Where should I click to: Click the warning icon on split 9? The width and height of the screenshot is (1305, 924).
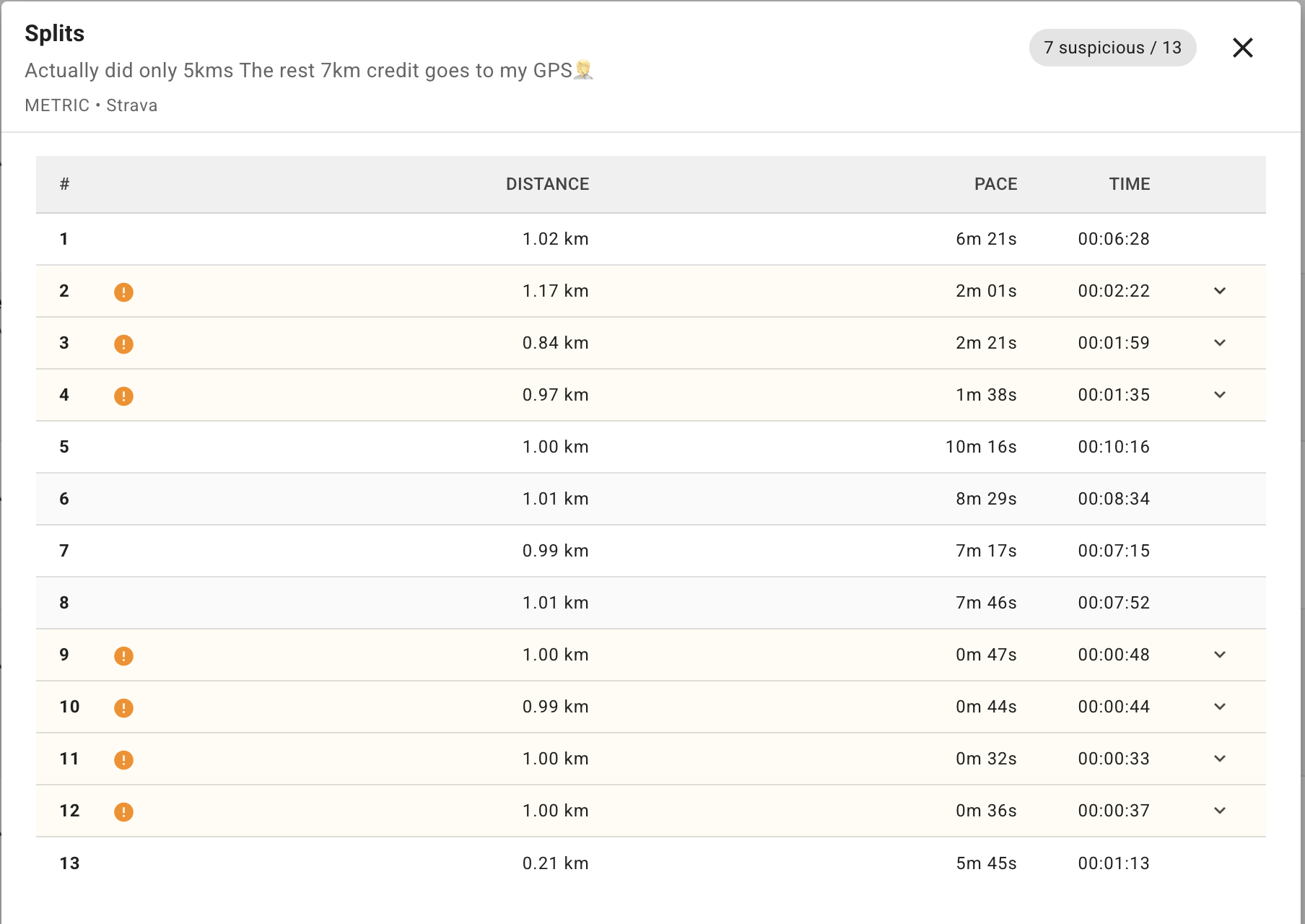tap(123, 655)
